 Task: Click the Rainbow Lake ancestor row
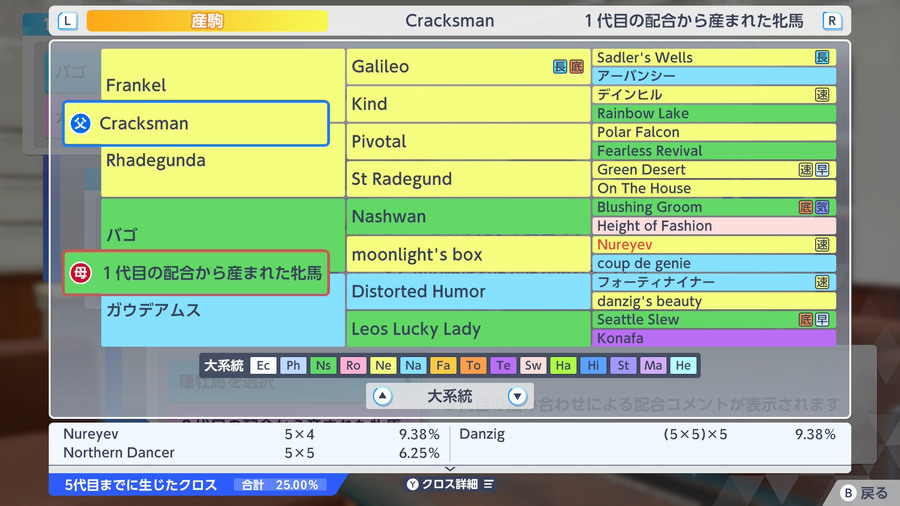coord(714,114)
